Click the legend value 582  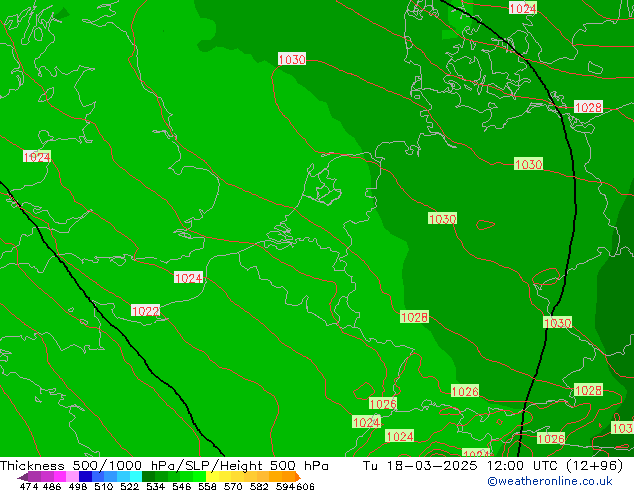tap(259, 486)
